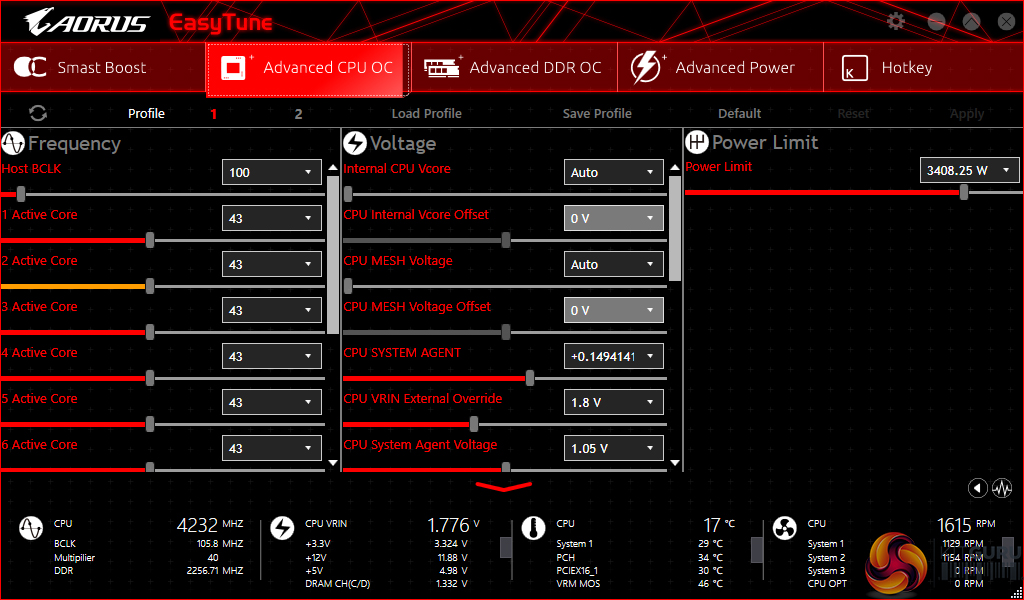Open the 6 Active Core dropdown
1024x600 pixels.
[272, 449]
